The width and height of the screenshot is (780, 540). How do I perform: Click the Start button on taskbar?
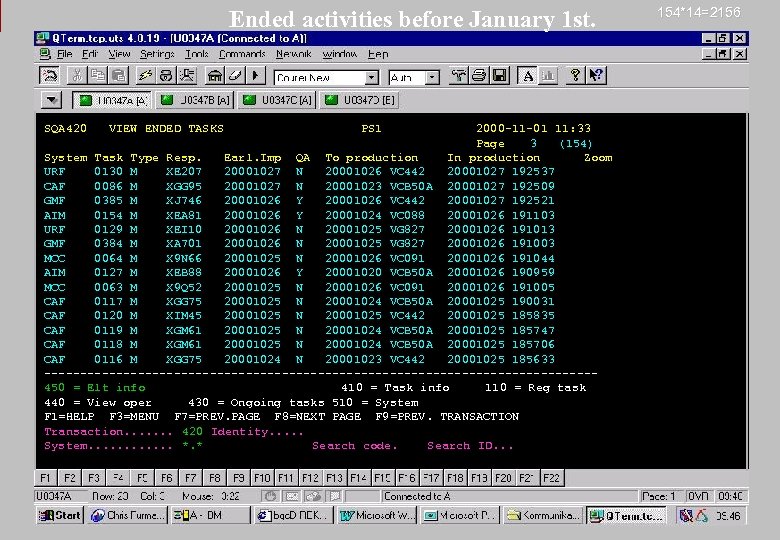pyautogui.click(x=60, y=516)
